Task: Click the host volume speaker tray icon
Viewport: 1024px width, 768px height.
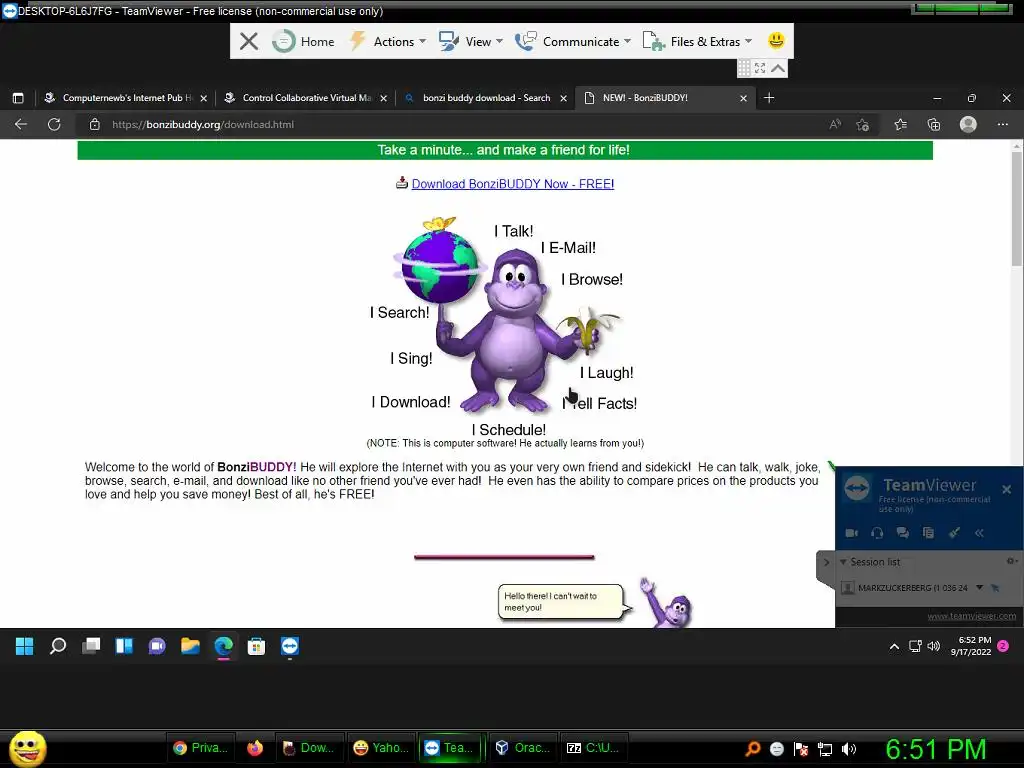Action: pos(849,749)
